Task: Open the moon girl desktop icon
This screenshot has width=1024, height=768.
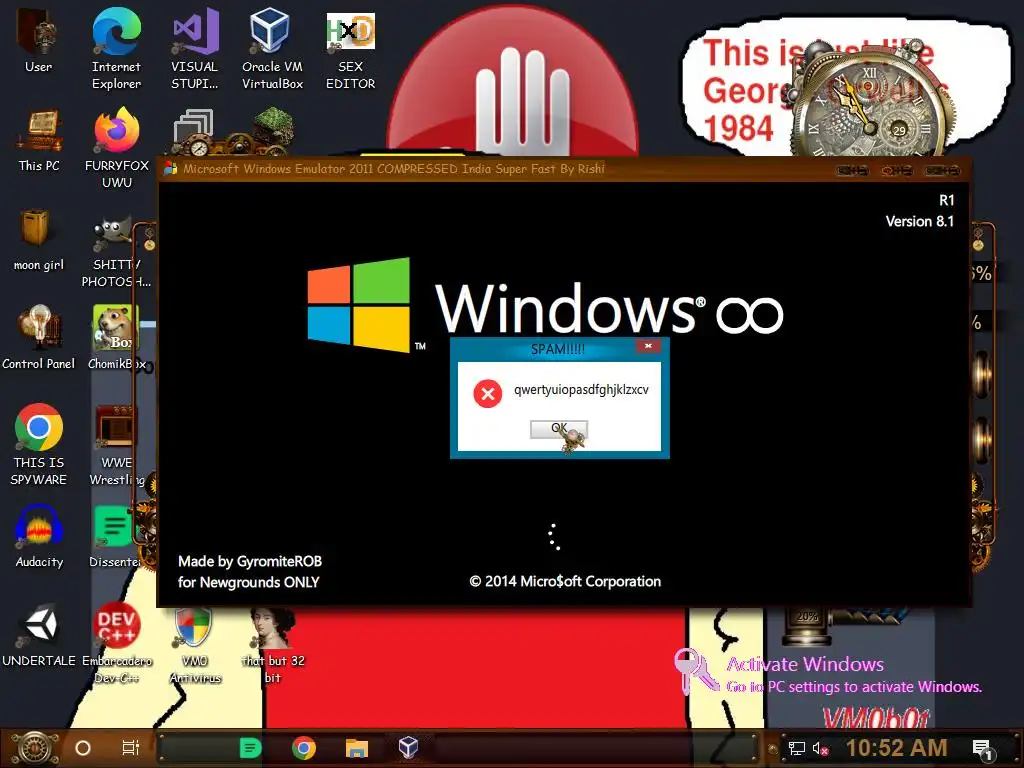Action: pos(39,239)
